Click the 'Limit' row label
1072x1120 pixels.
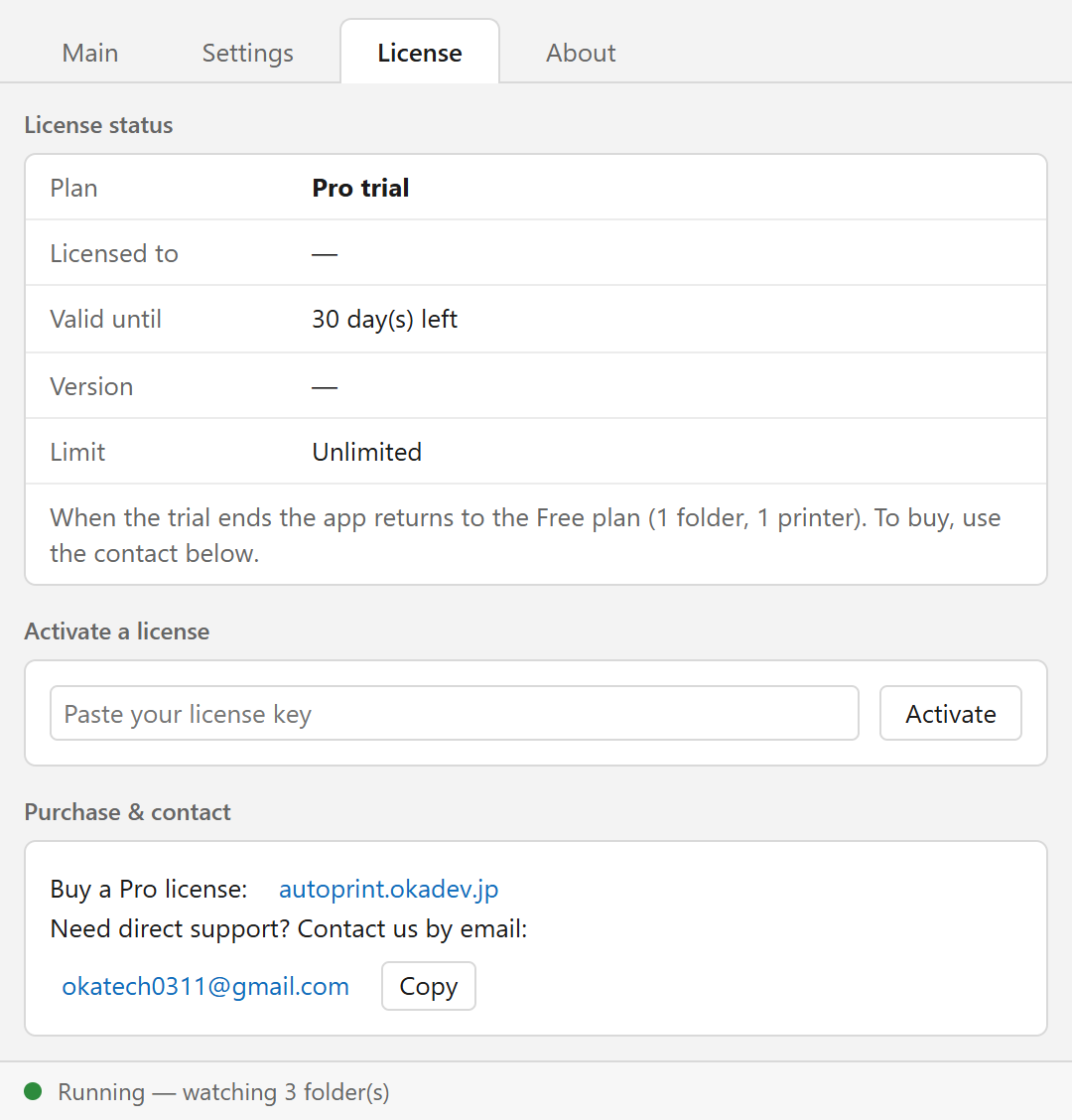[77, 452]
